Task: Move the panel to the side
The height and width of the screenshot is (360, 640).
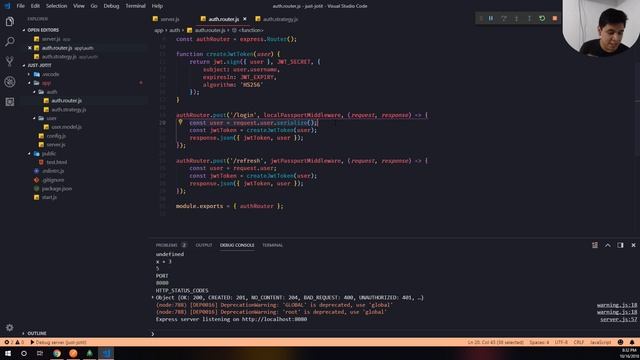Action: (x=620, y=245)
